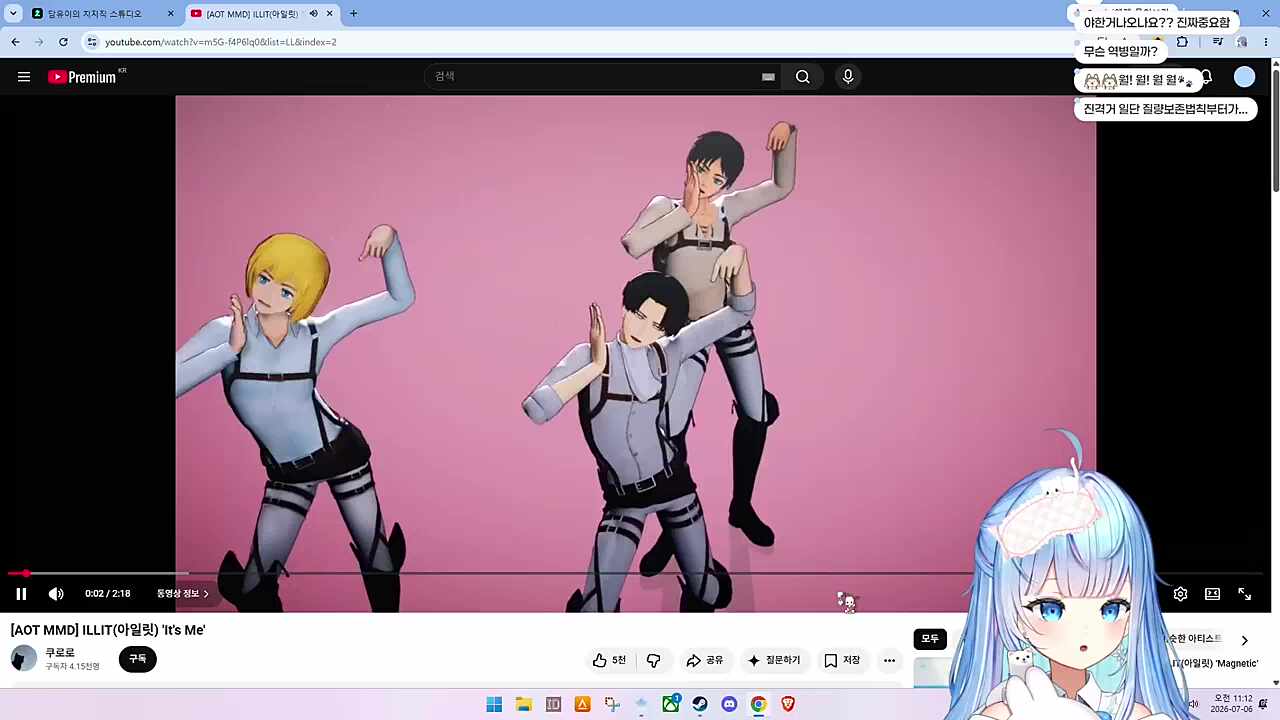This screenshot has width=1280, height=720.
Task: Close the 치지직 스튜디오 tab
Action: [x=170, y=14]
